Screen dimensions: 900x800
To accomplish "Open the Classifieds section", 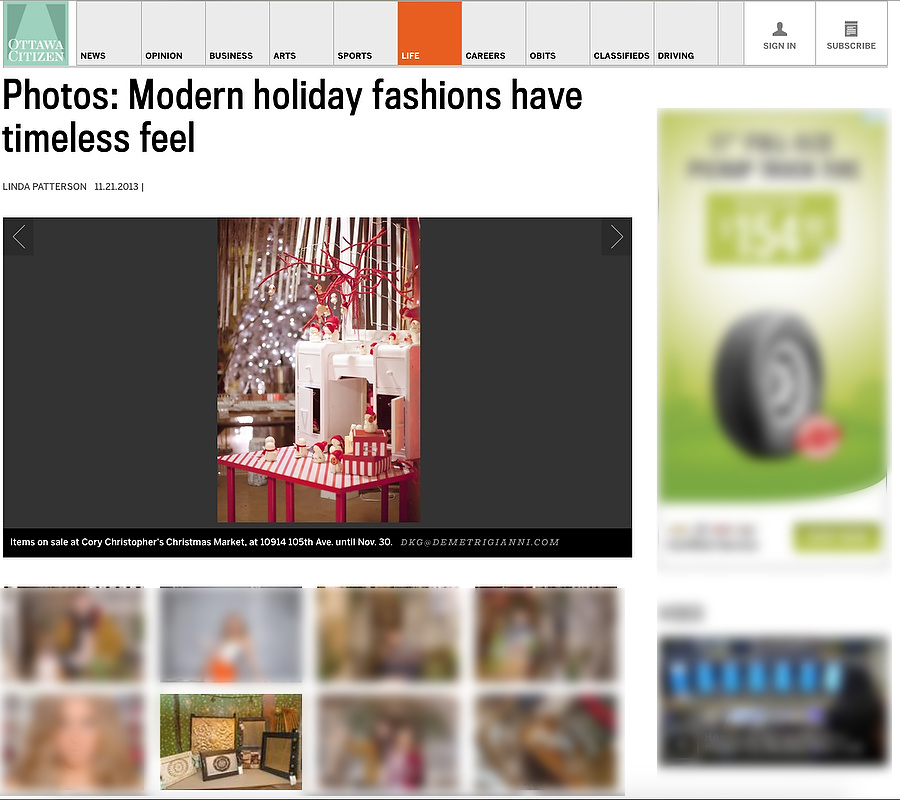I will pos(621,56).
